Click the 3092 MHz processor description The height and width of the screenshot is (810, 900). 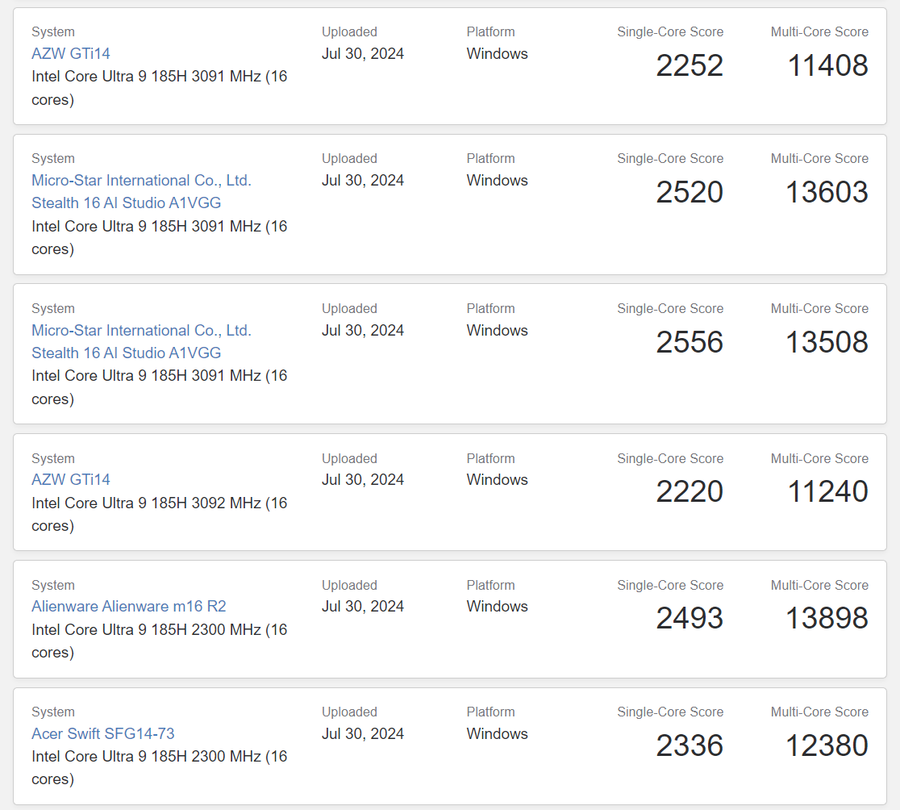pos(159,503)
